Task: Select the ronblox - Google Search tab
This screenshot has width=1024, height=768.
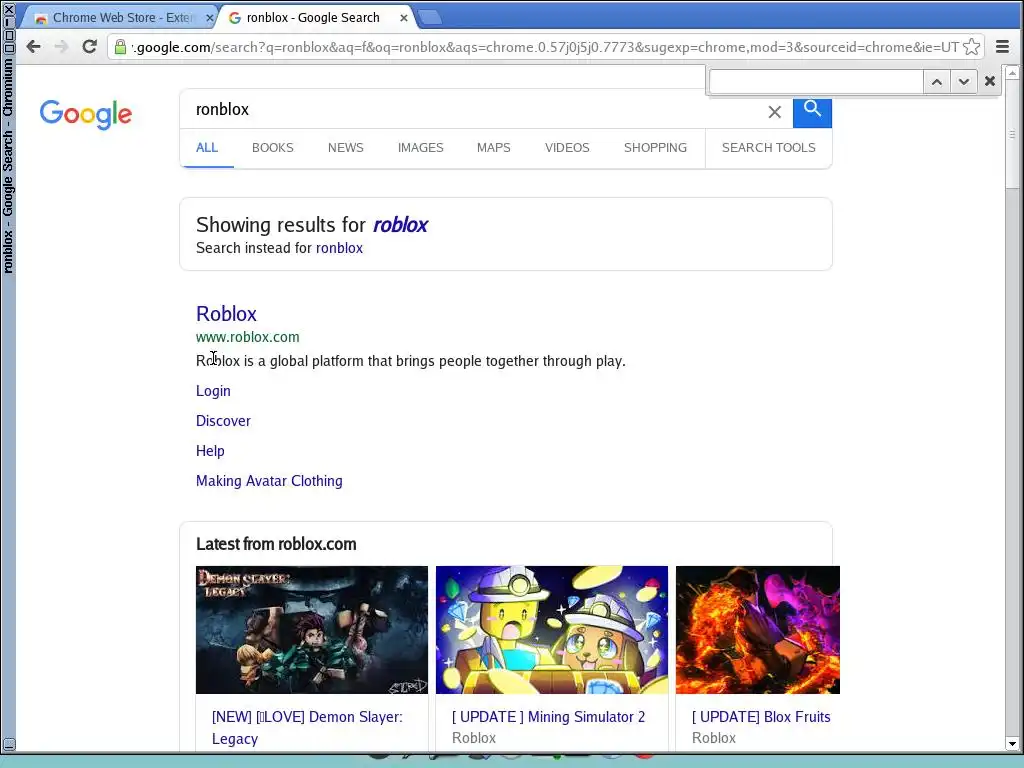Action: pos(313,18)
